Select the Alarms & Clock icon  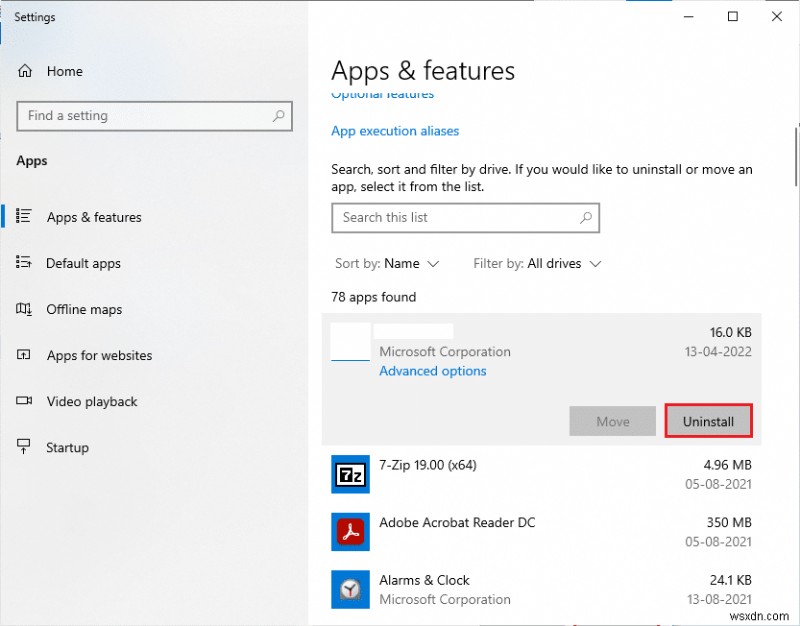[350, 590]
